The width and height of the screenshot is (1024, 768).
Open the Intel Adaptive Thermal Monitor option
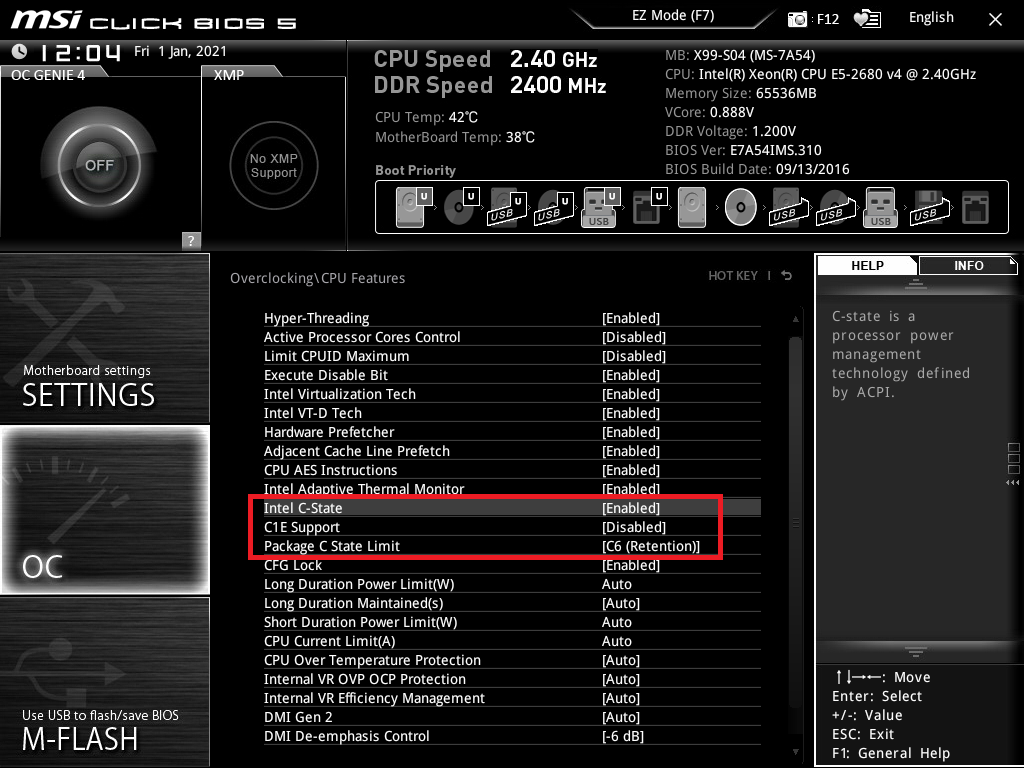(x=512, y=488)
